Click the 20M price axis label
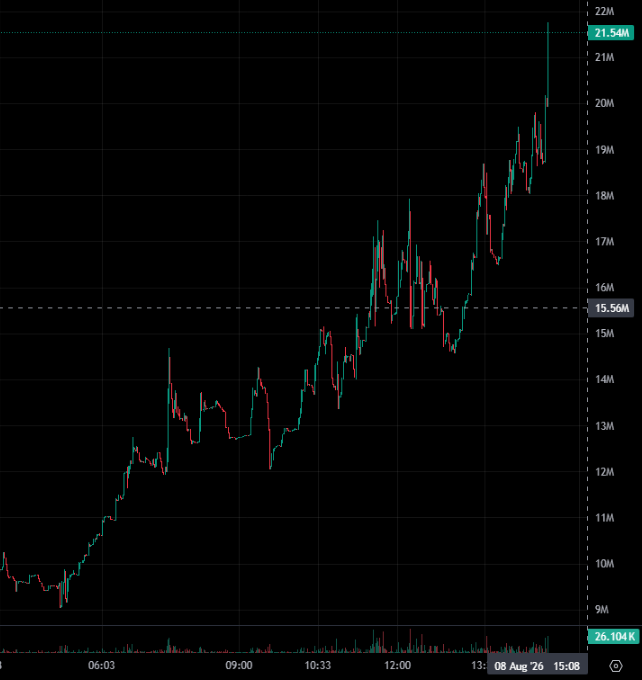Screen dimensions: 642x680 pos(604,103)
